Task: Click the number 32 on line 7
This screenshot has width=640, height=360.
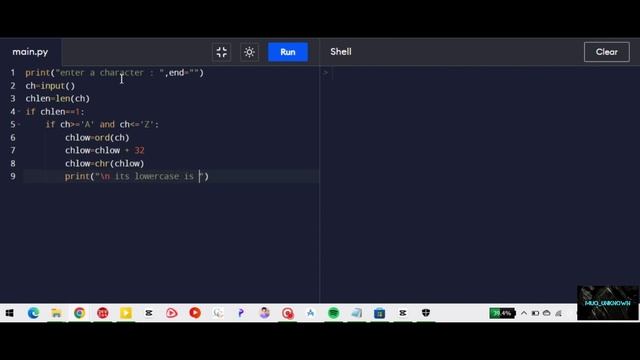Action: tap(139, 151)
